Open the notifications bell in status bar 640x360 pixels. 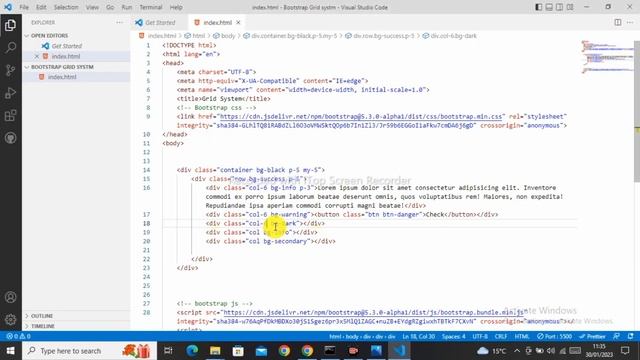[x=631, y=336]
